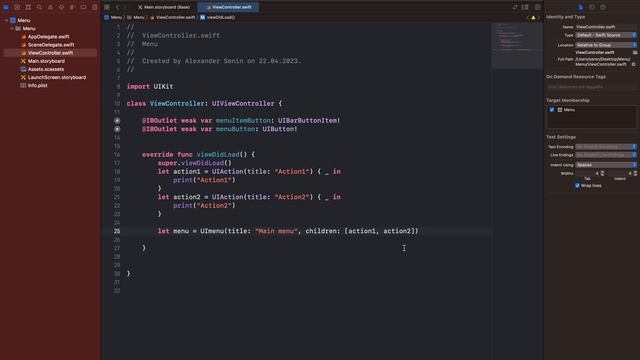Open the Find navigator magnifier icon
Image resolution: width=640 pixels, height=360 pixels.
tap(39, 7)
